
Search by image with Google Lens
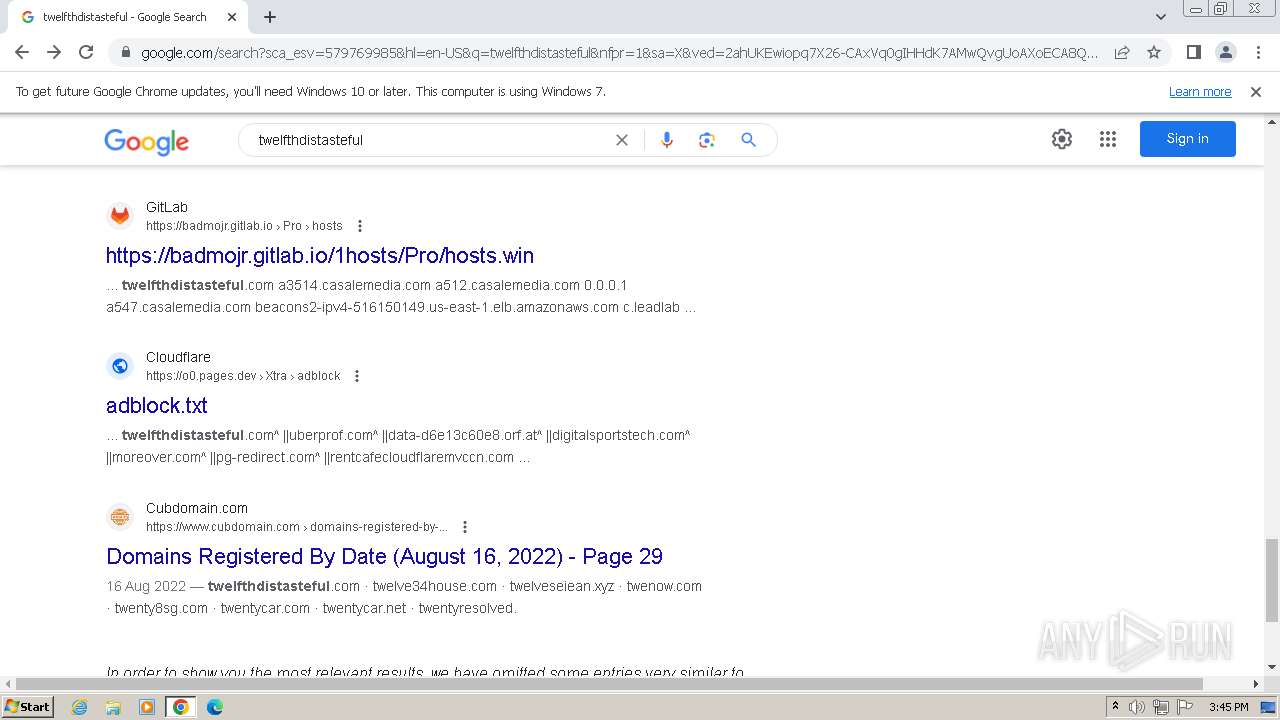pos(707,140)
